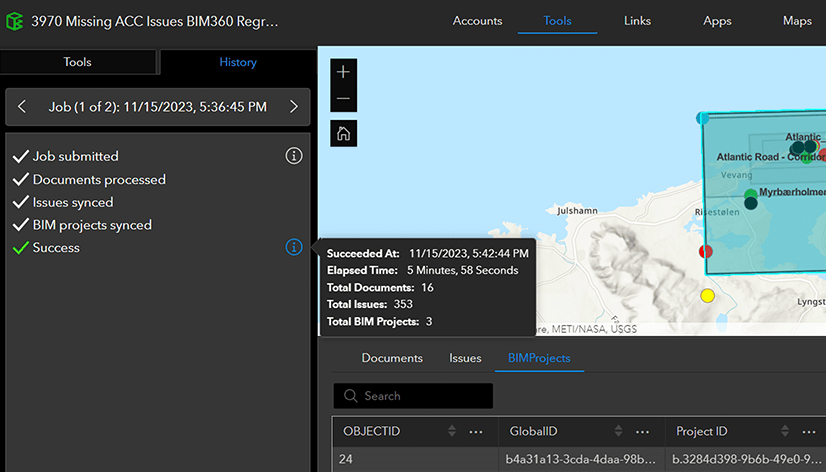Screen dimensions: 826x472
Task: Open info for Job submitted step
Action: coord(294,156)
